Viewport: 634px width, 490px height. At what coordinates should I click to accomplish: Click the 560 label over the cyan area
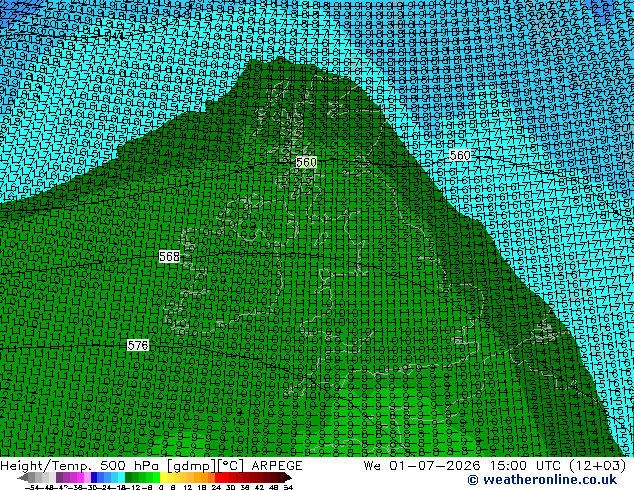coord(460,155)
